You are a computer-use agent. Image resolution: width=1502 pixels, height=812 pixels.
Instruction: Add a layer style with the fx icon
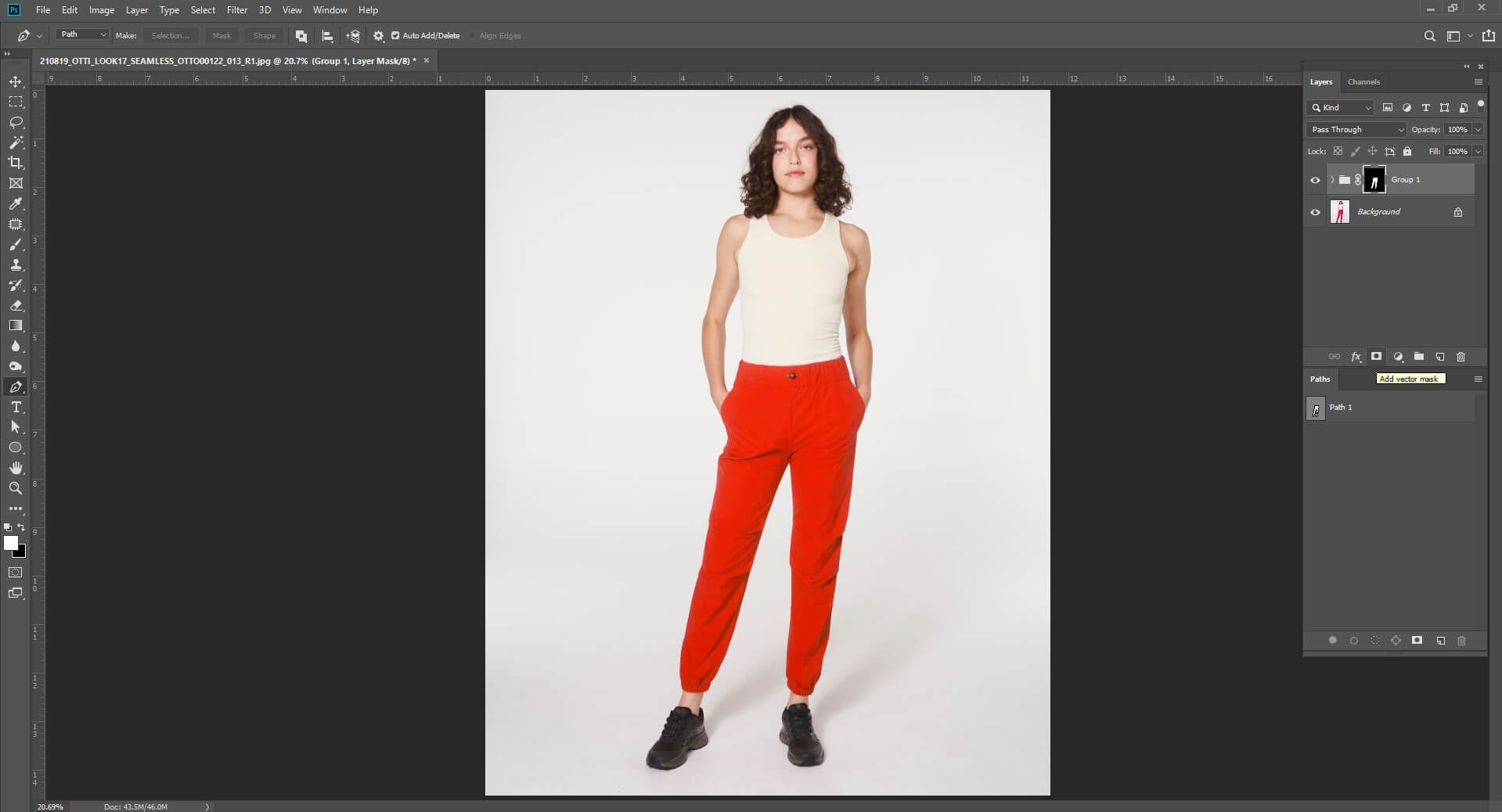(1356, 357)
